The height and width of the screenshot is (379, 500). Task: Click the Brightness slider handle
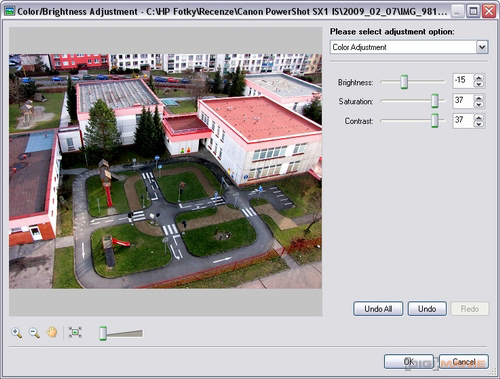pos(404,82)
